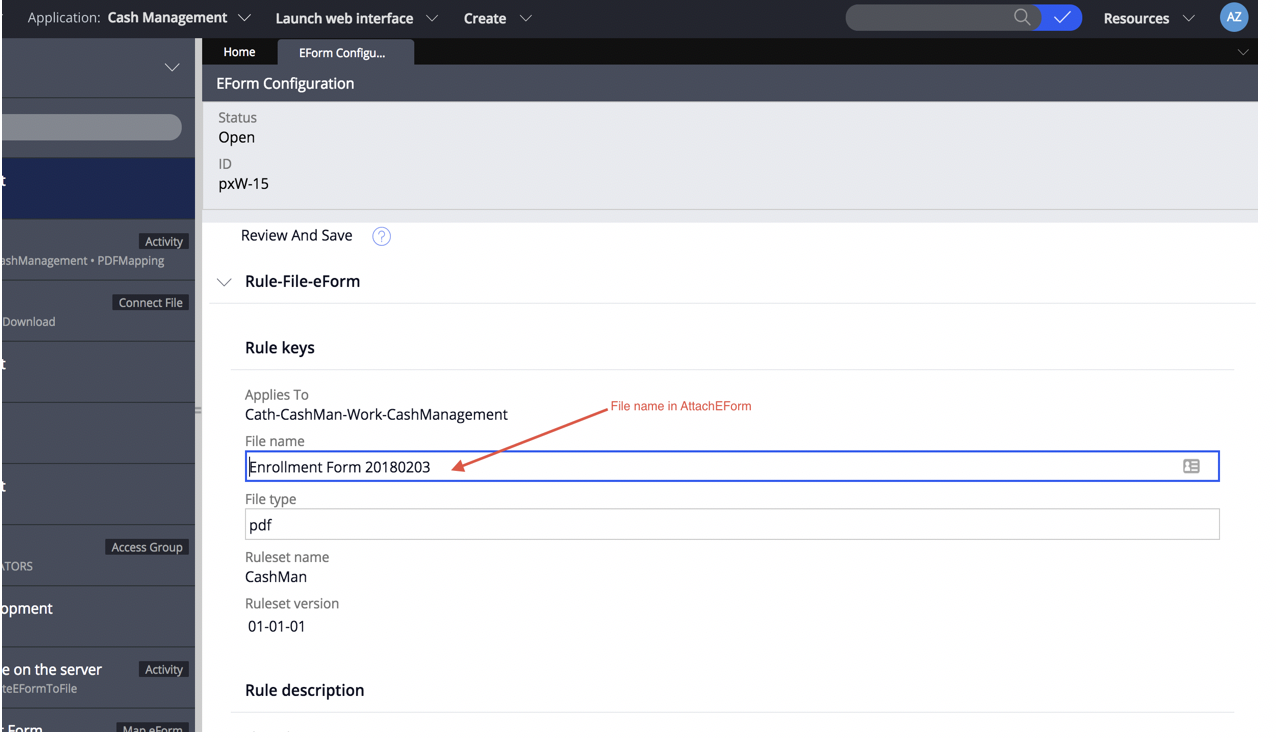The height and width of the screenshot is (738, 1276).
Task: Click the Cath-CashMan-Work-CashManagement class text
Action: (x=376, y=414)
